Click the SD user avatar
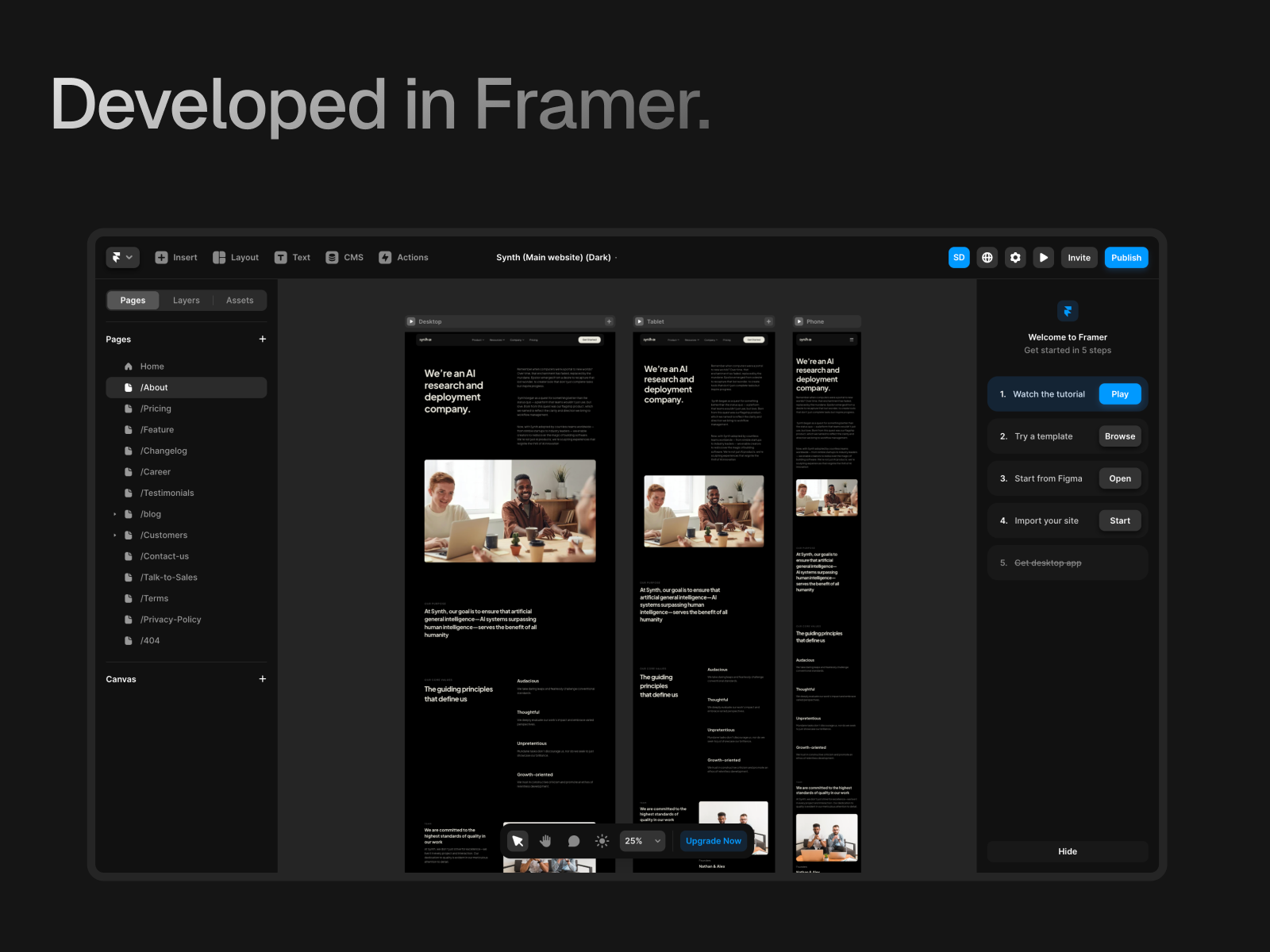 point(959,257)
